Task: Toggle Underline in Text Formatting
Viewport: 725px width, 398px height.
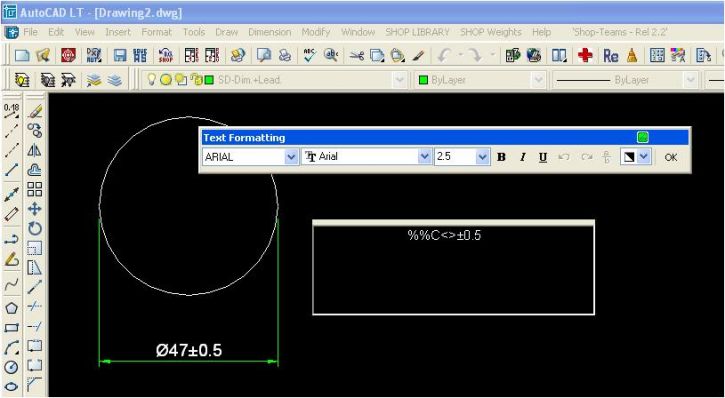Action: tap(543, 157)
